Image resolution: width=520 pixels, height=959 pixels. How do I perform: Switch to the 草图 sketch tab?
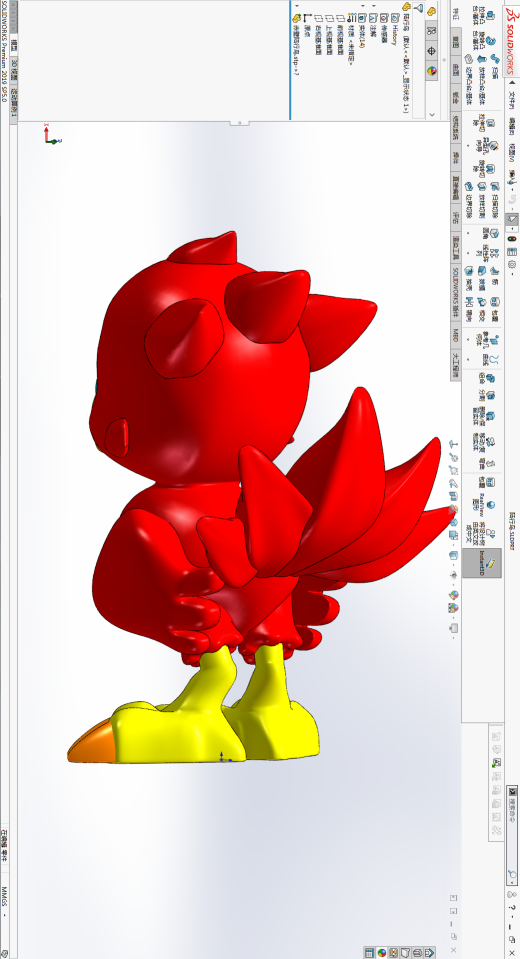point(456,42)
